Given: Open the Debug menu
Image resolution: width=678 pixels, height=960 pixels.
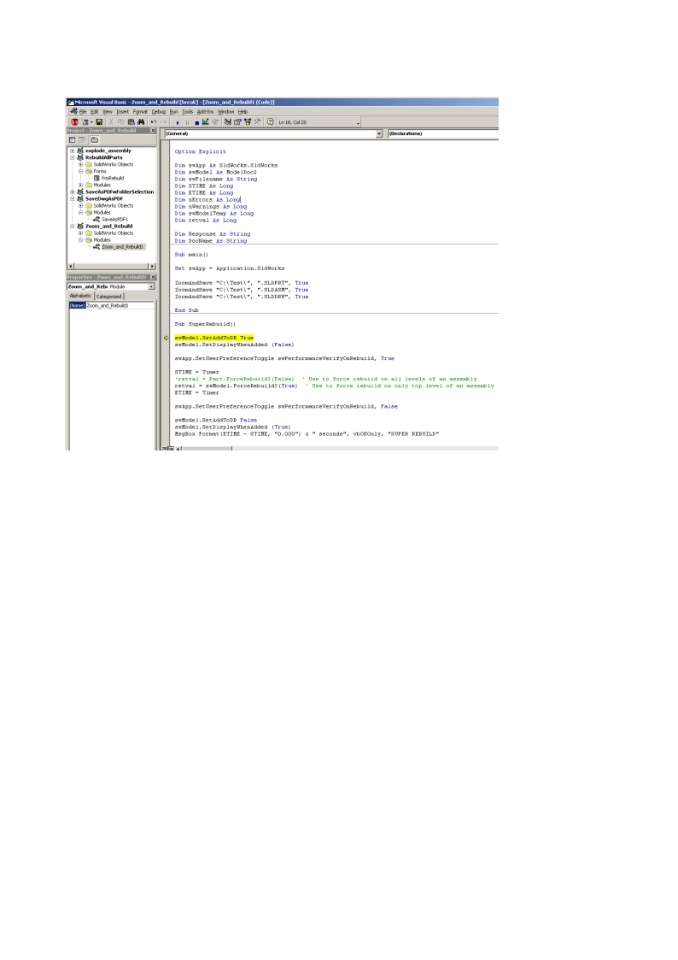Looking at the screenshot, I should click(x=159, y=111).
